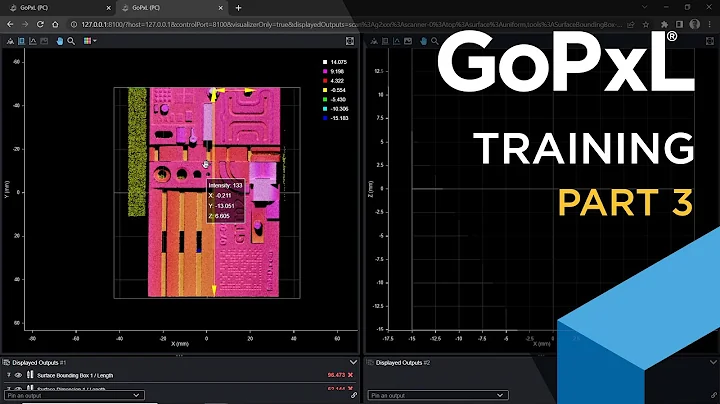
Task: Go forward in browser history
Action: click(25, 24)
